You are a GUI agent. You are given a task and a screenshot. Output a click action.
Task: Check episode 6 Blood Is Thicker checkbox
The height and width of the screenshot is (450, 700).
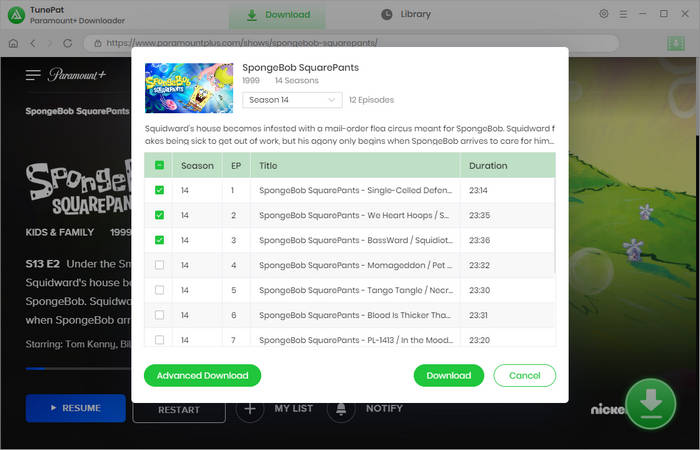(x=159, y=315)
